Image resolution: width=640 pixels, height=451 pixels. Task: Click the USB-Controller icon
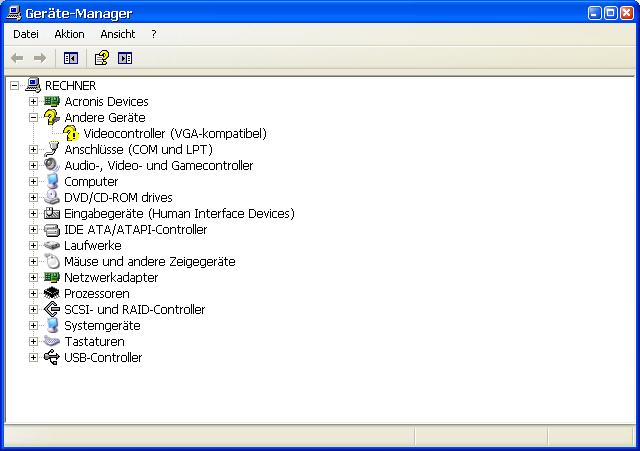[x=52, y=357]
